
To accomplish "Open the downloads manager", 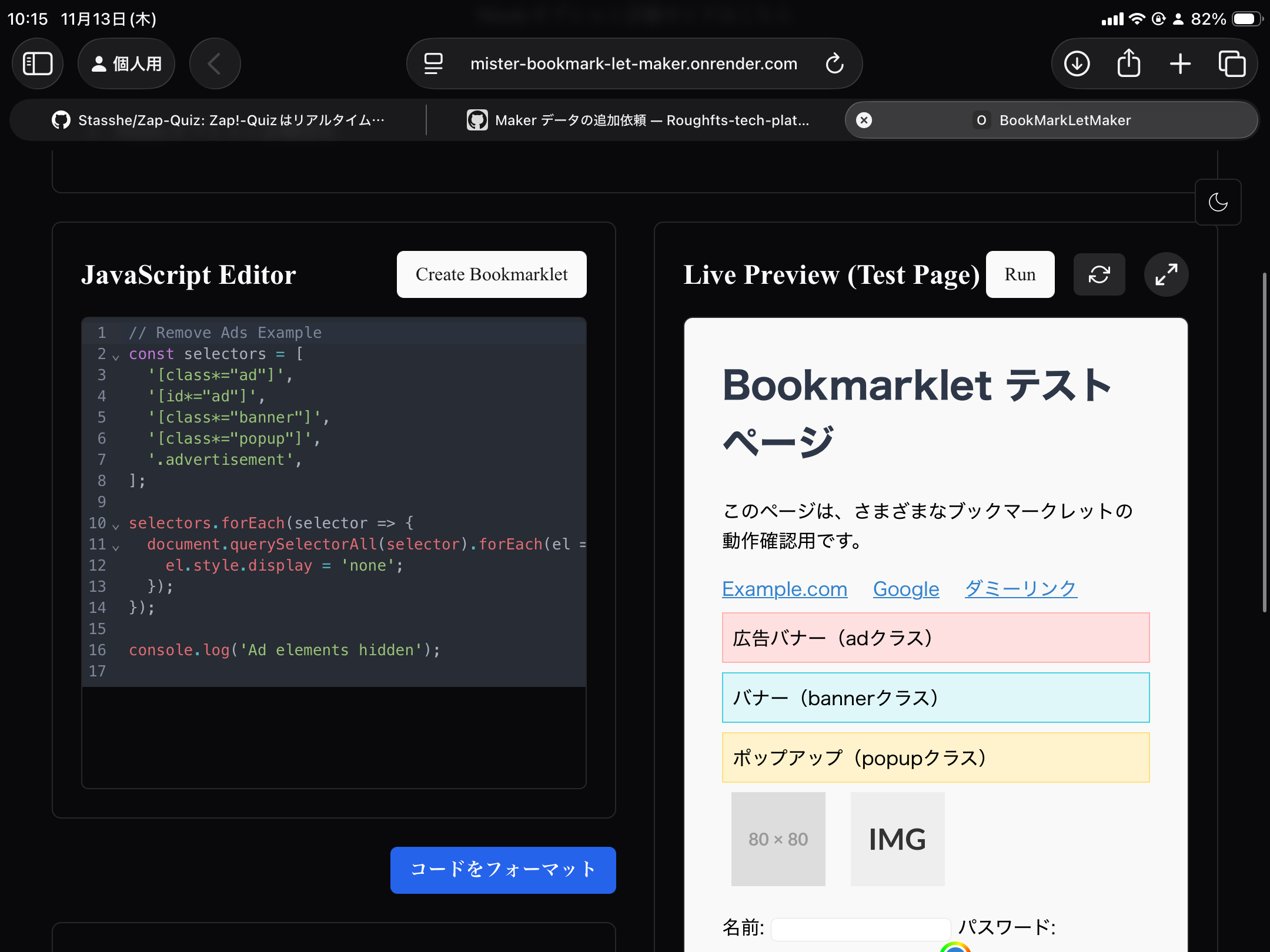I will (1076, 63).
